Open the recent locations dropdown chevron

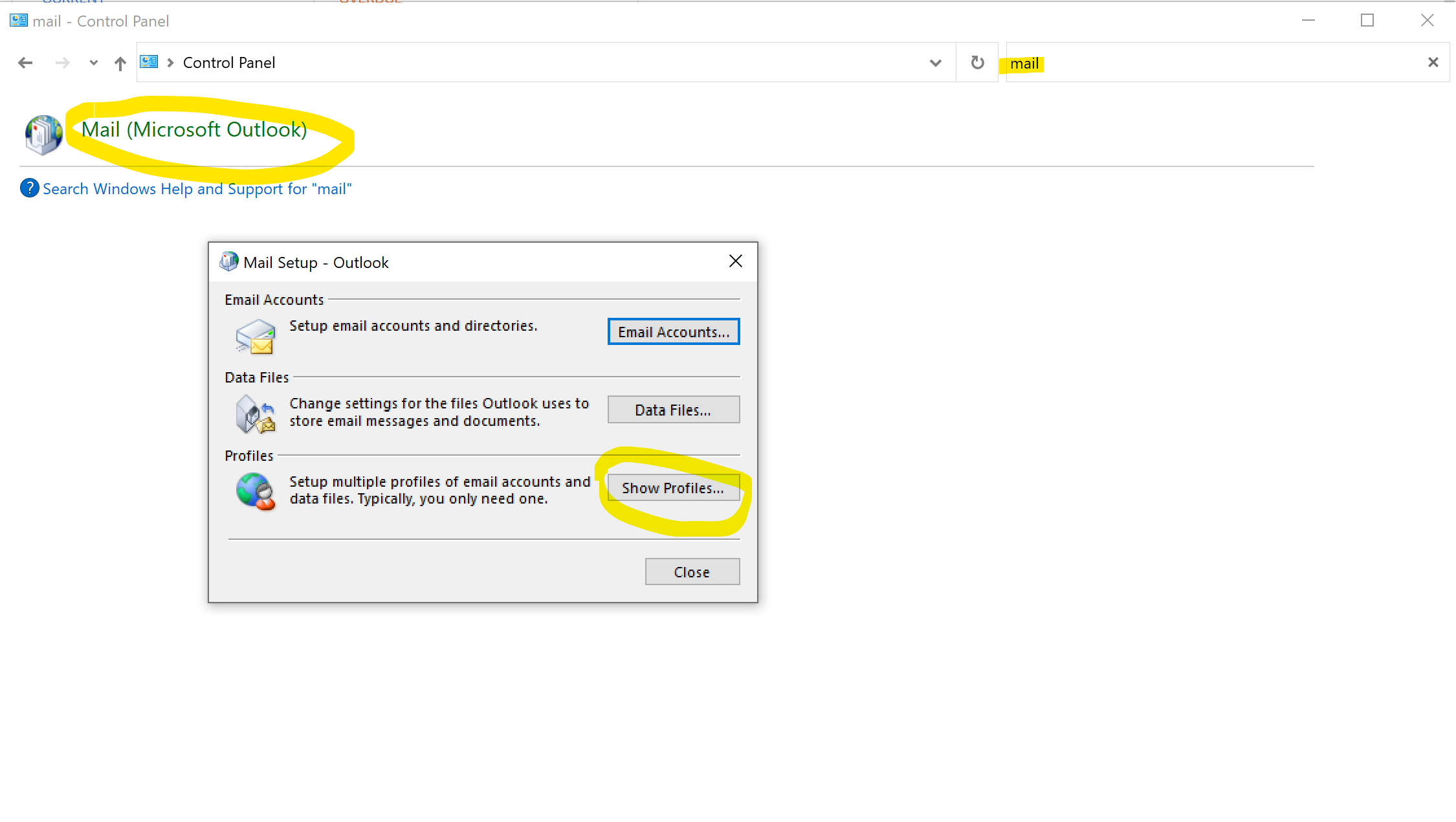coord(94,63)
